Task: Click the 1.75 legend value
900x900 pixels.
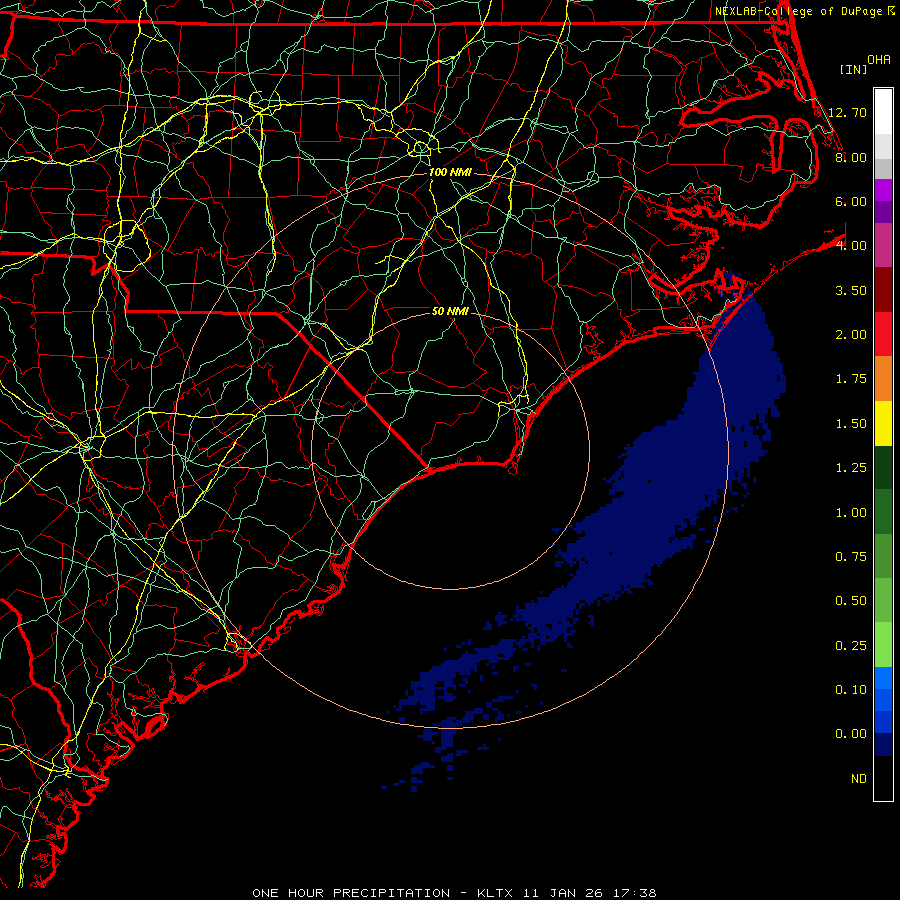Action: [x=851, y=379]
